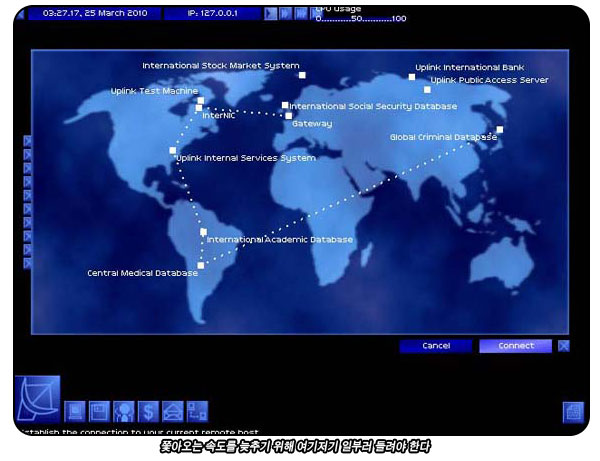
Task: Open the memory banks disk icon
Action: tap(99, 411)
